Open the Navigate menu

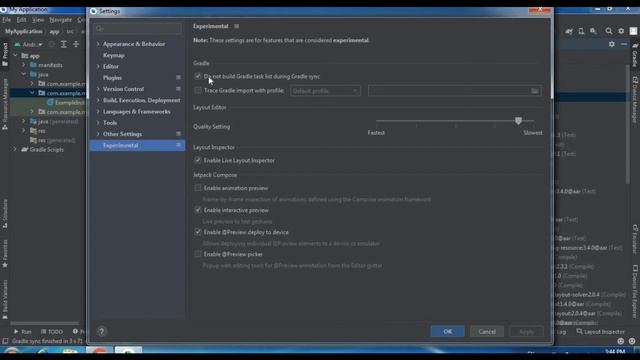click(60, 20)
